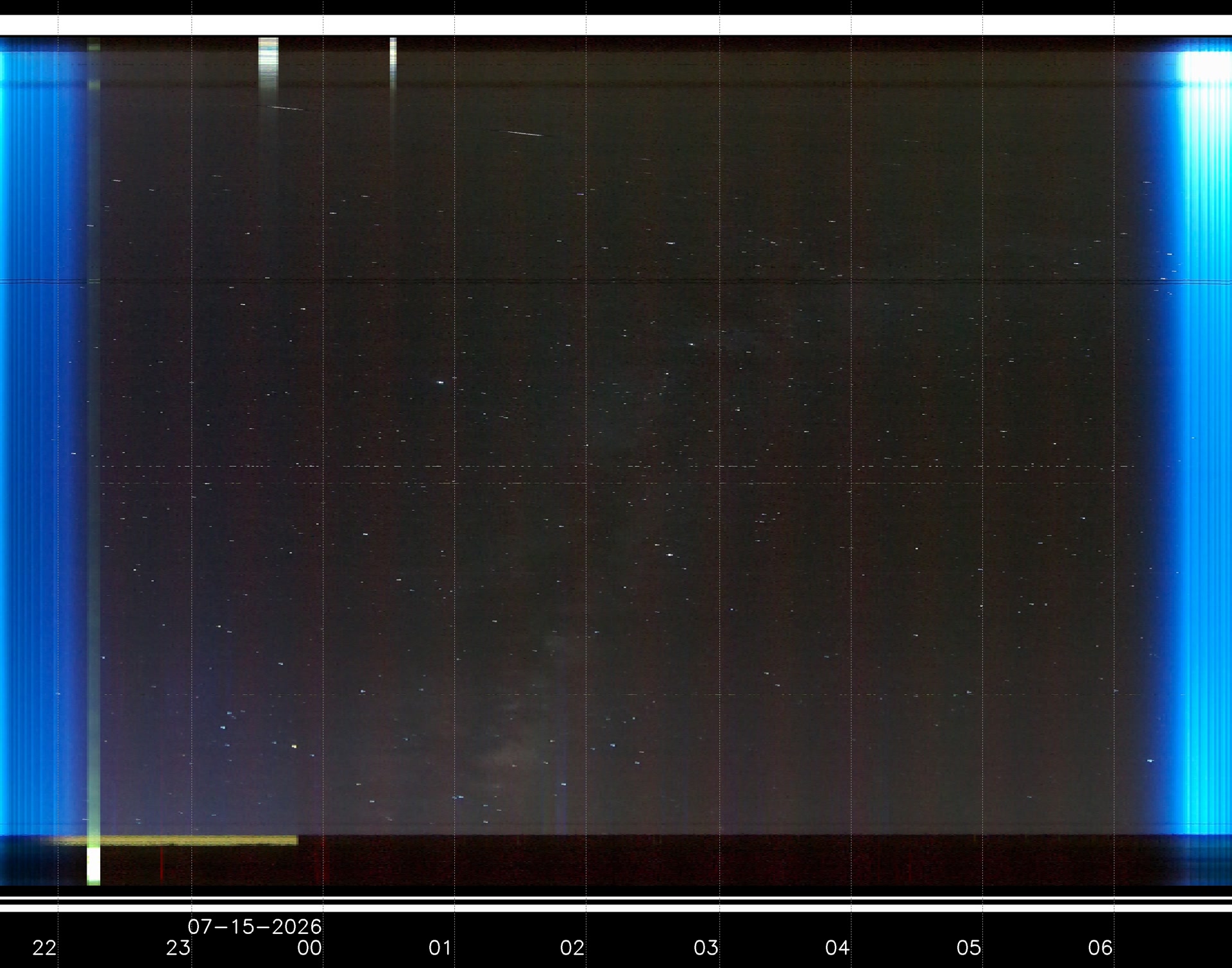The image size is (1232, 968).
Task: Select the wide white streak before midnight
Action: [x=268, y=64]
